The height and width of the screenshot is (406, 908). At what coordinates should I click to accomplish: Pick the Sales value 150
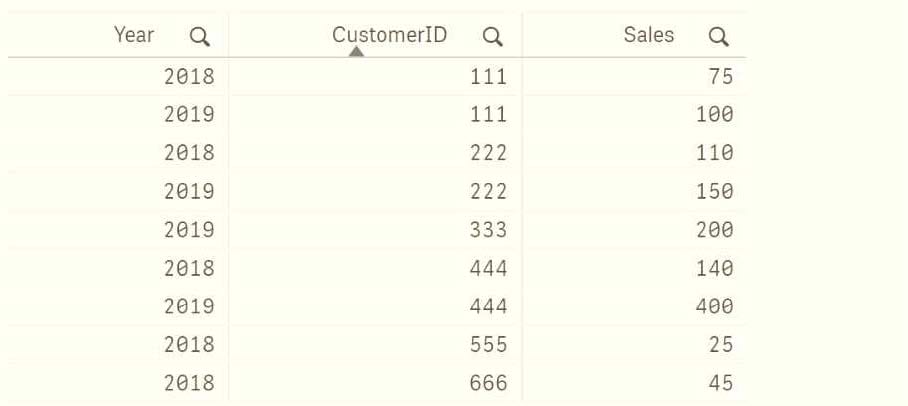pyautogui.click(x=714, y=191)
